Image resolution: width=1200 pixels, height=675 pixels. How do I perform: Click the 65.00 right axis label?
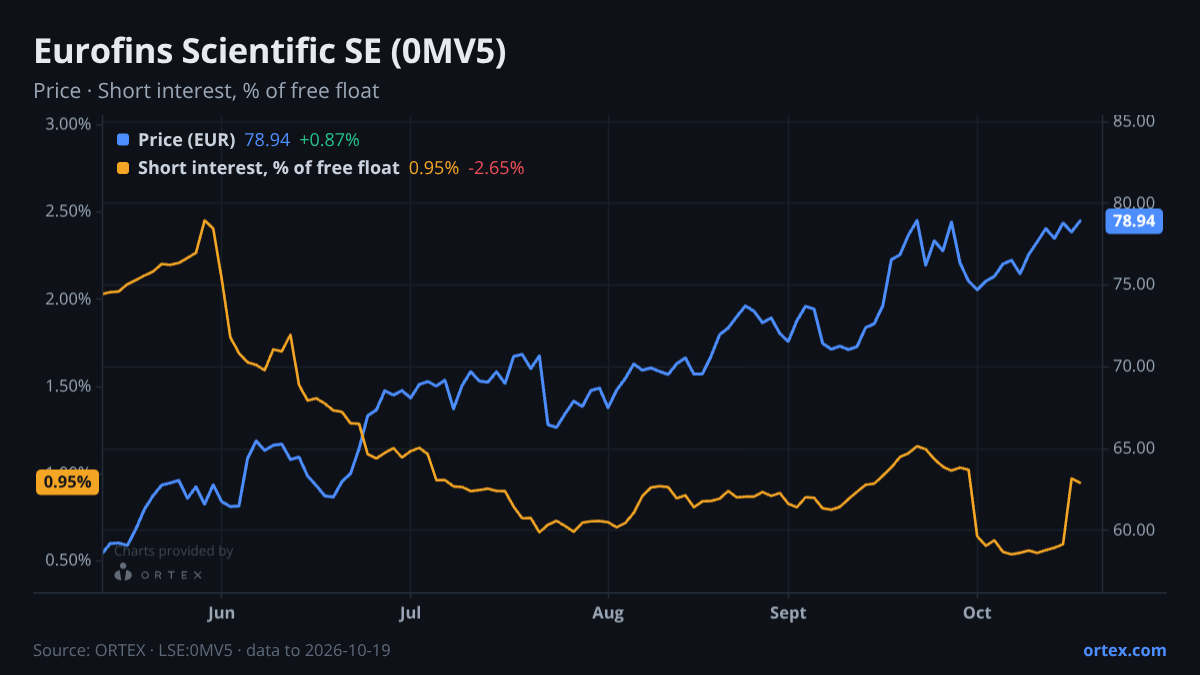1134,448
